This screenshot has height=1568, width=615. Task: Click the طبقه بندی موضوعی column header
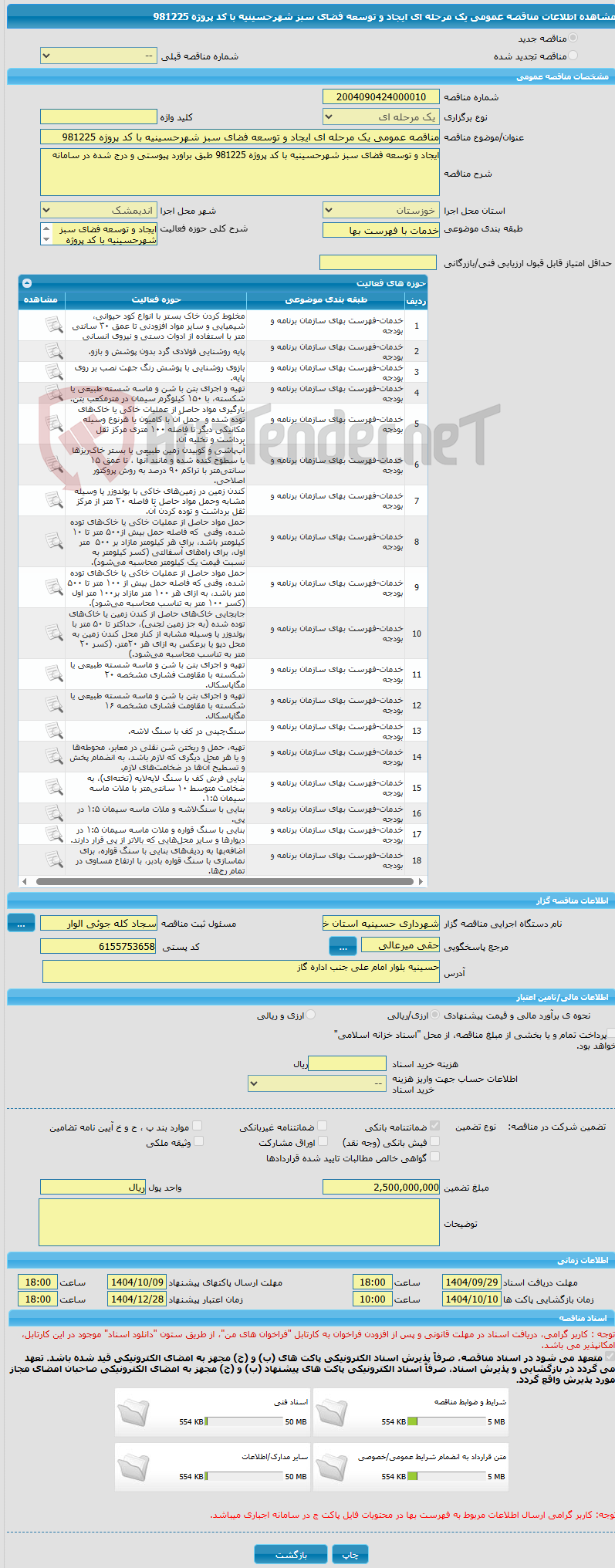326,299
